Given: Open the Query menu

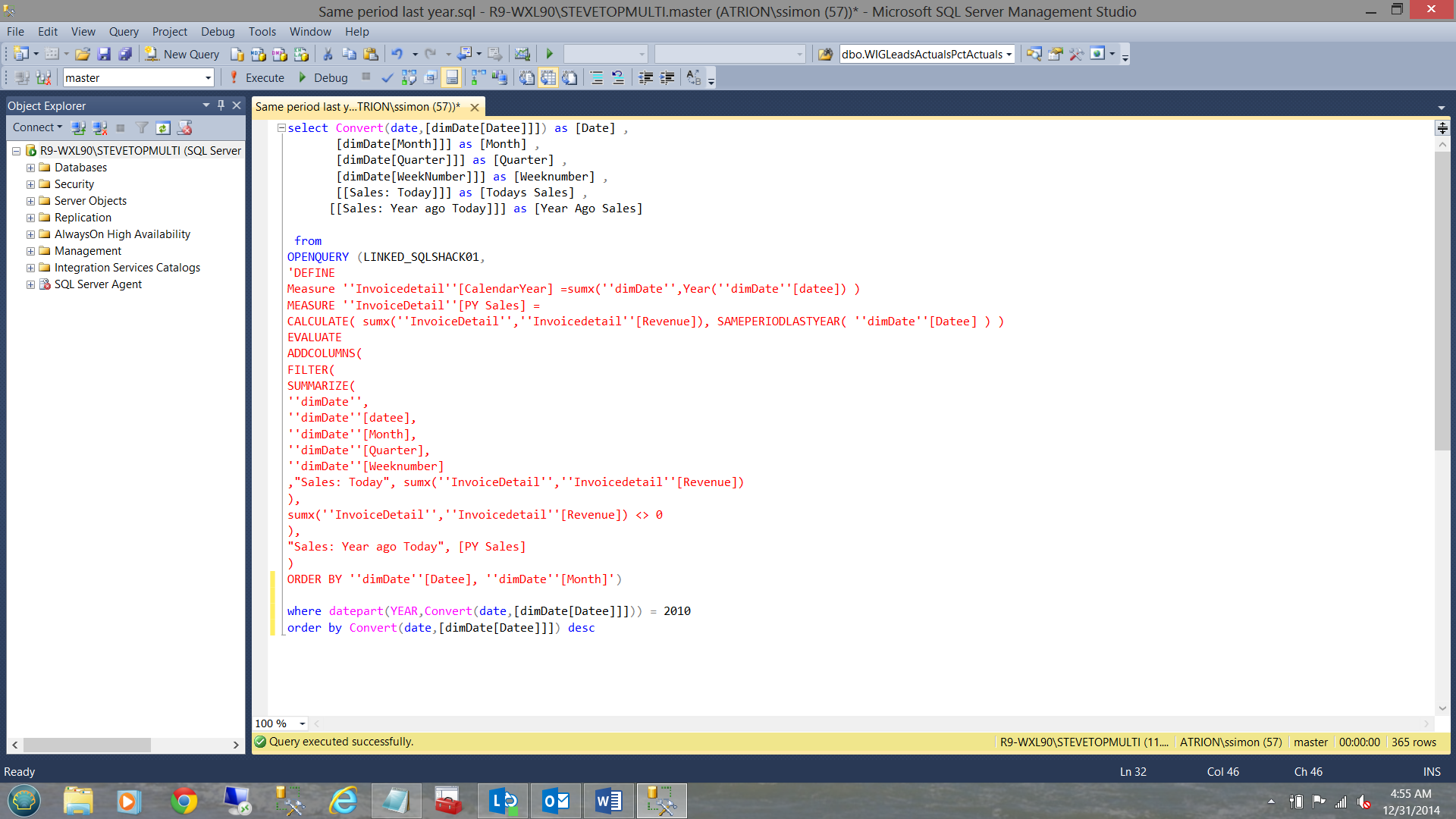Looking at the screenshot, I should point(123,31).
